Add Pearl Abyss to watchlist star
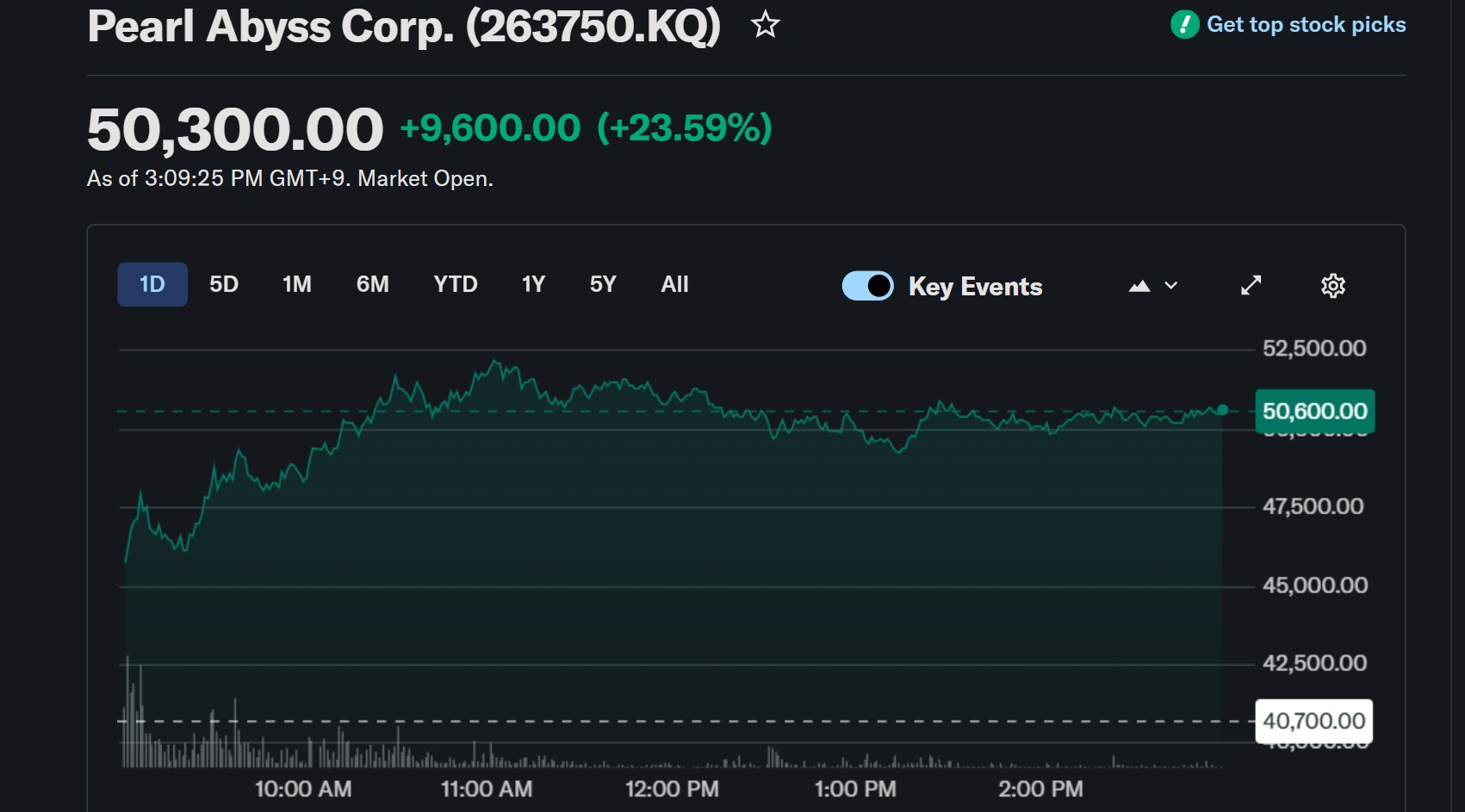 pyautogui.click(x=765, y=25)
